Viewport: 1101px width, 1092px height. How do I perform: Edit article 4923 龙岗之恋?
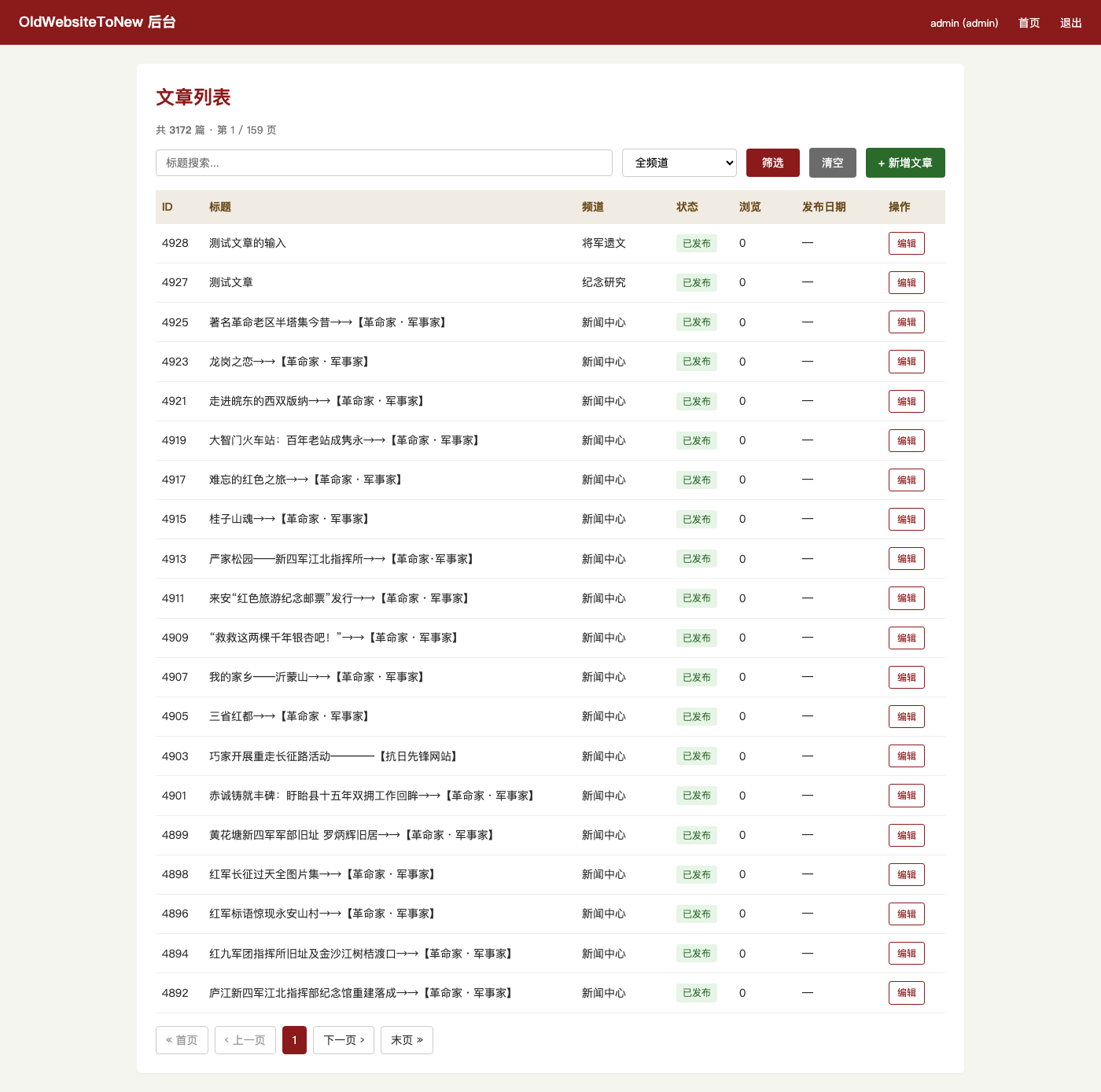click(907, 362)
